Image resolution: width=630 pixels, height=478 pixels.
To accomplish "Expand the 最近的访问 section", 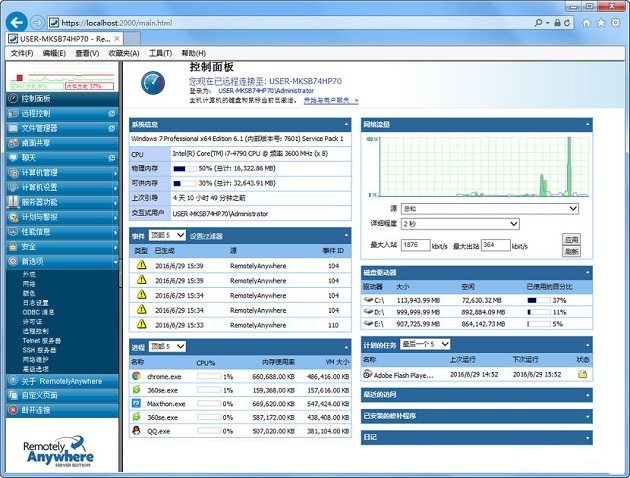I will (588, 395).
